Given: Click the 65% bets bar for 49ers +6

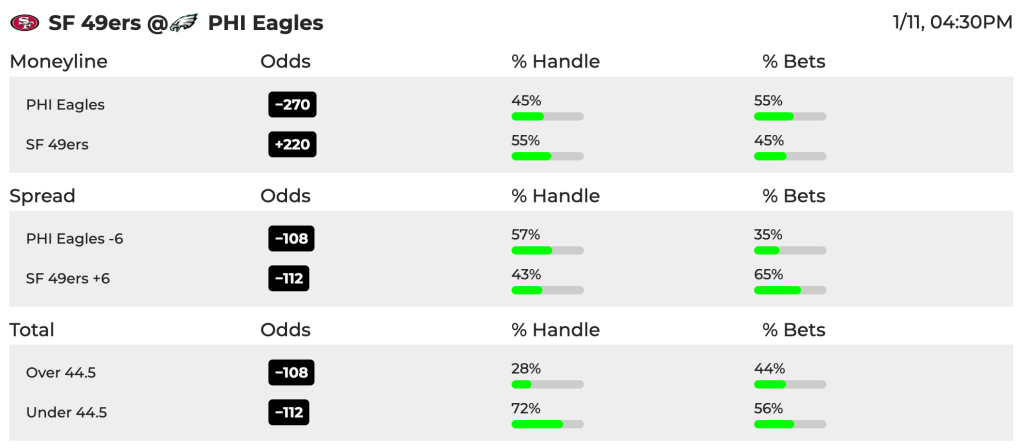Looking at the screenshot, I should (790, 290).
